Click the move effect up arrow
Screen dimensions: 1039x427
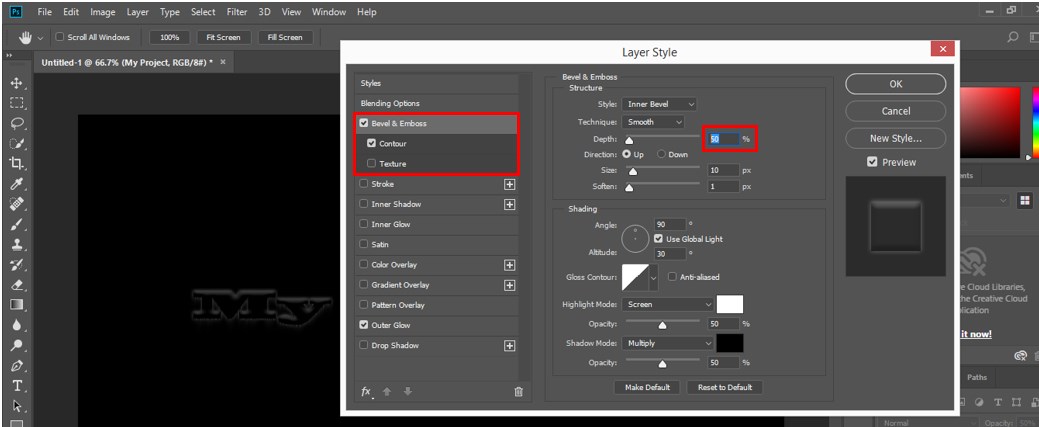click(387, 392)
